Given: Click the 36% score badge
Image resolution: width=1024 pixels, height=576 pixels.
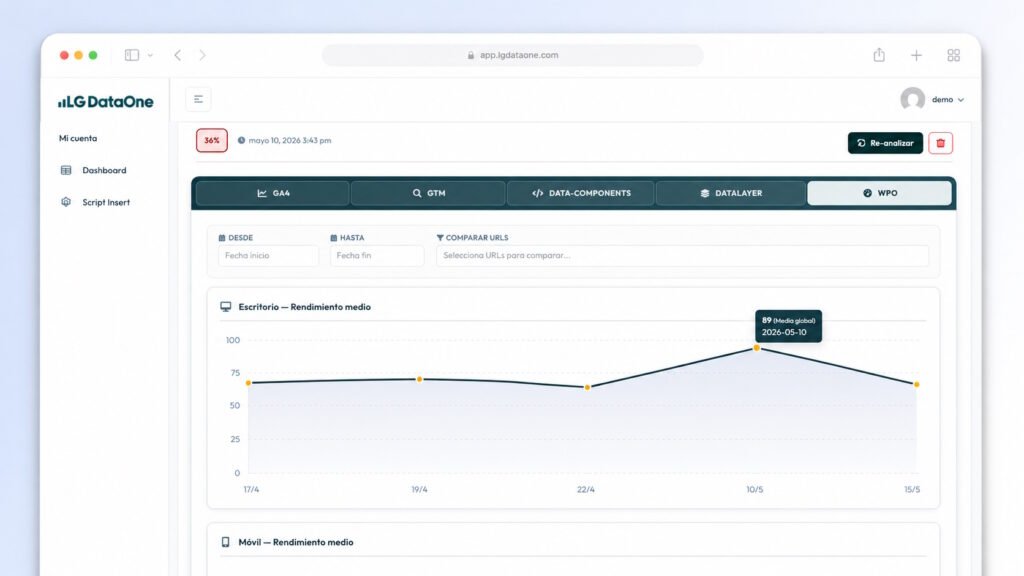Looking at the screenshot, I should click(212, 140).
